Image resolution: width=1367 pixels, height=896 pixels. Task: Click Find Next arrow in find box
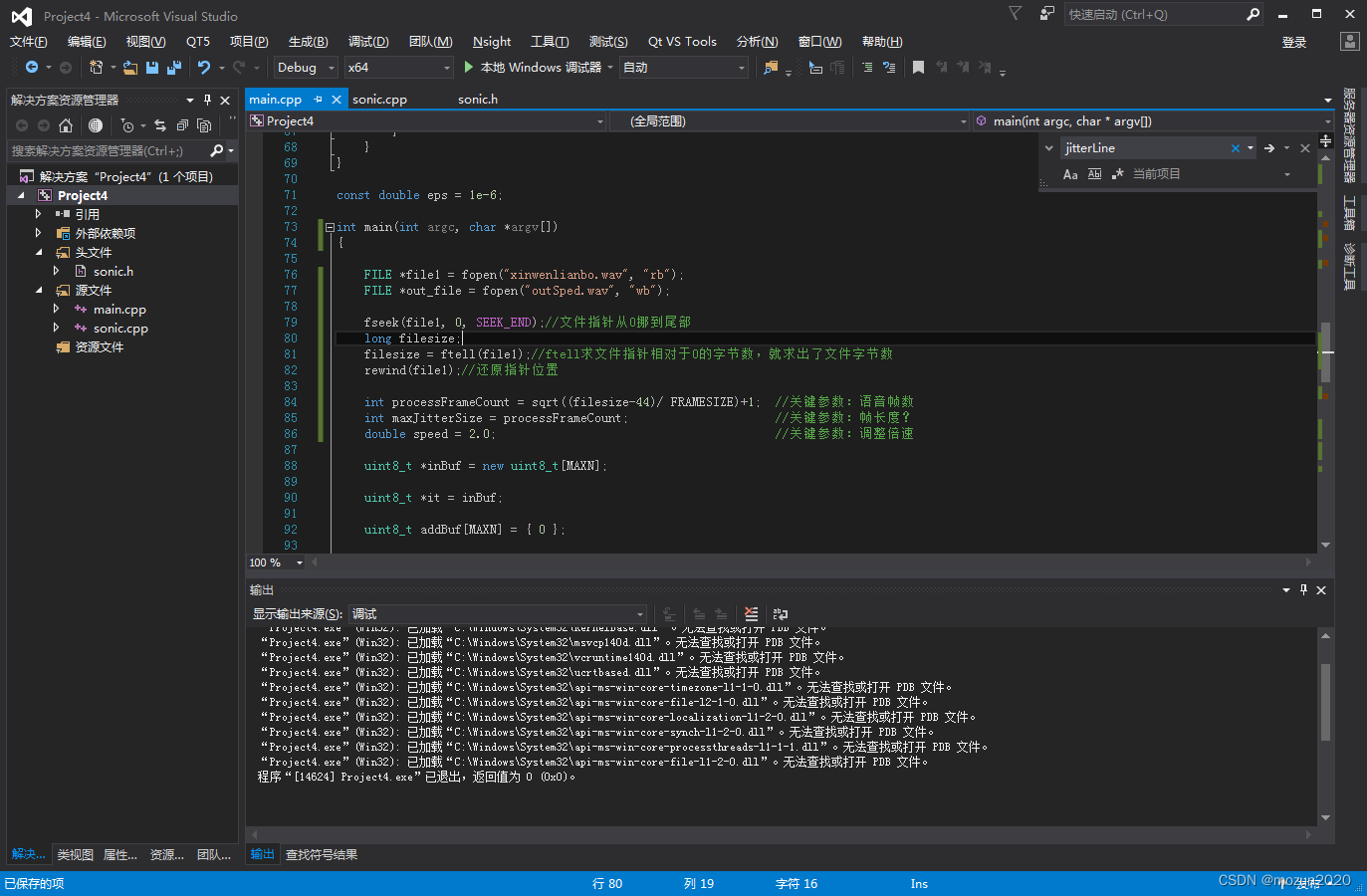(1269, 148)
